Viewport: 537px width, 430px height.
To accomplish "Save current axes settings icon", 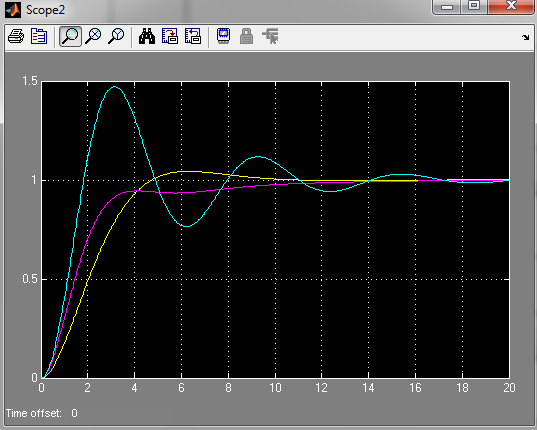I will 170,36.
